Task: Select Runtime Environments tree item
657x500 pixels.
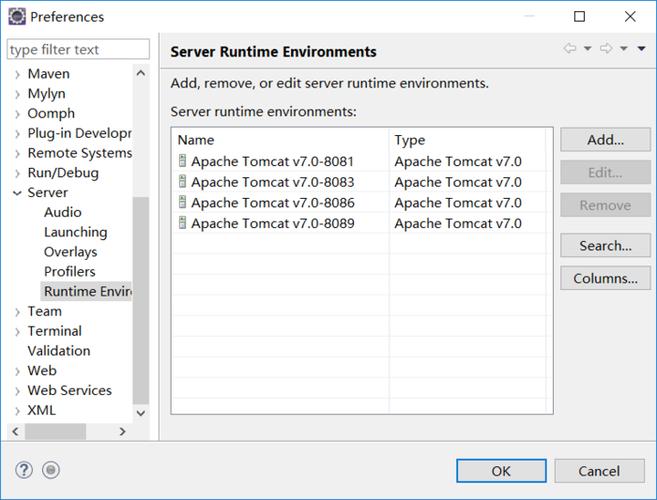Action: coord(87,291)
